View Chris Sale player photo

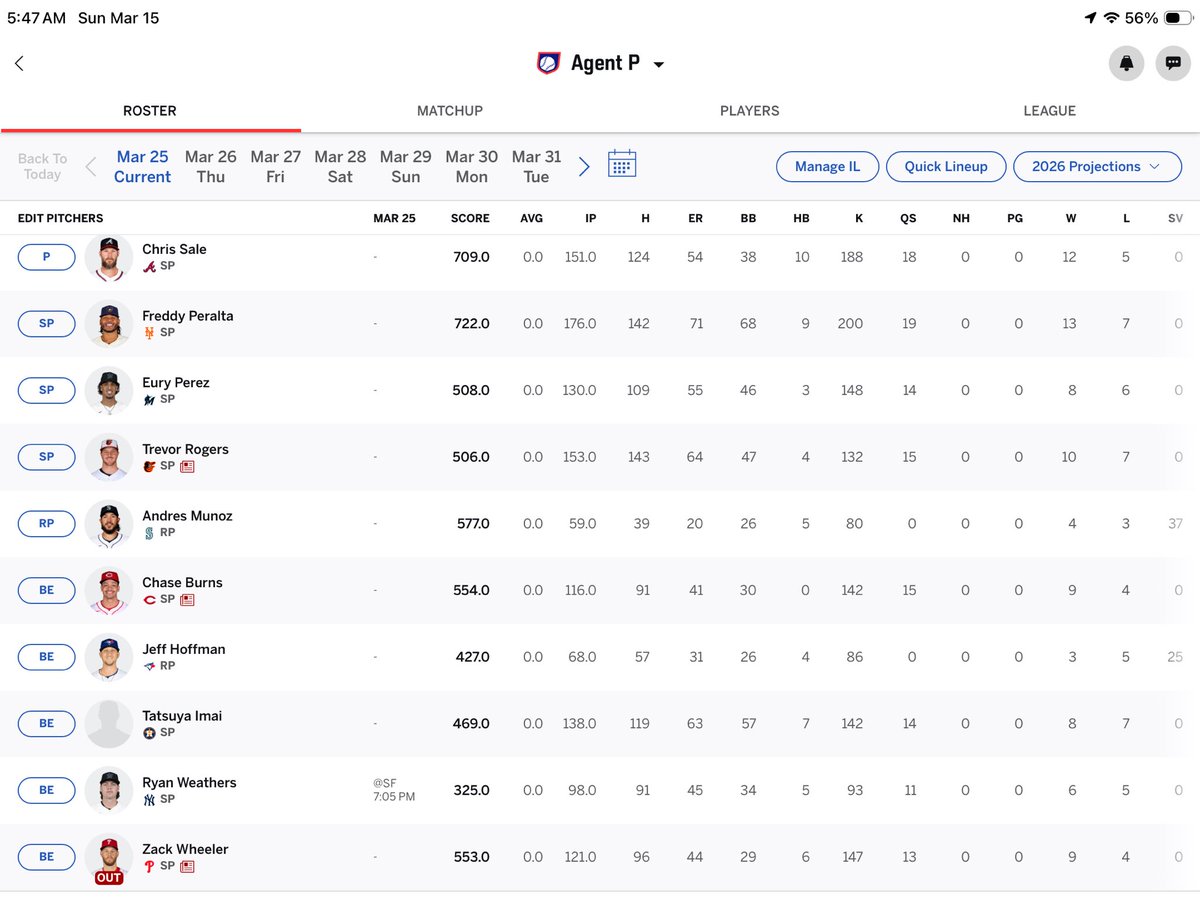click(109, 257)
